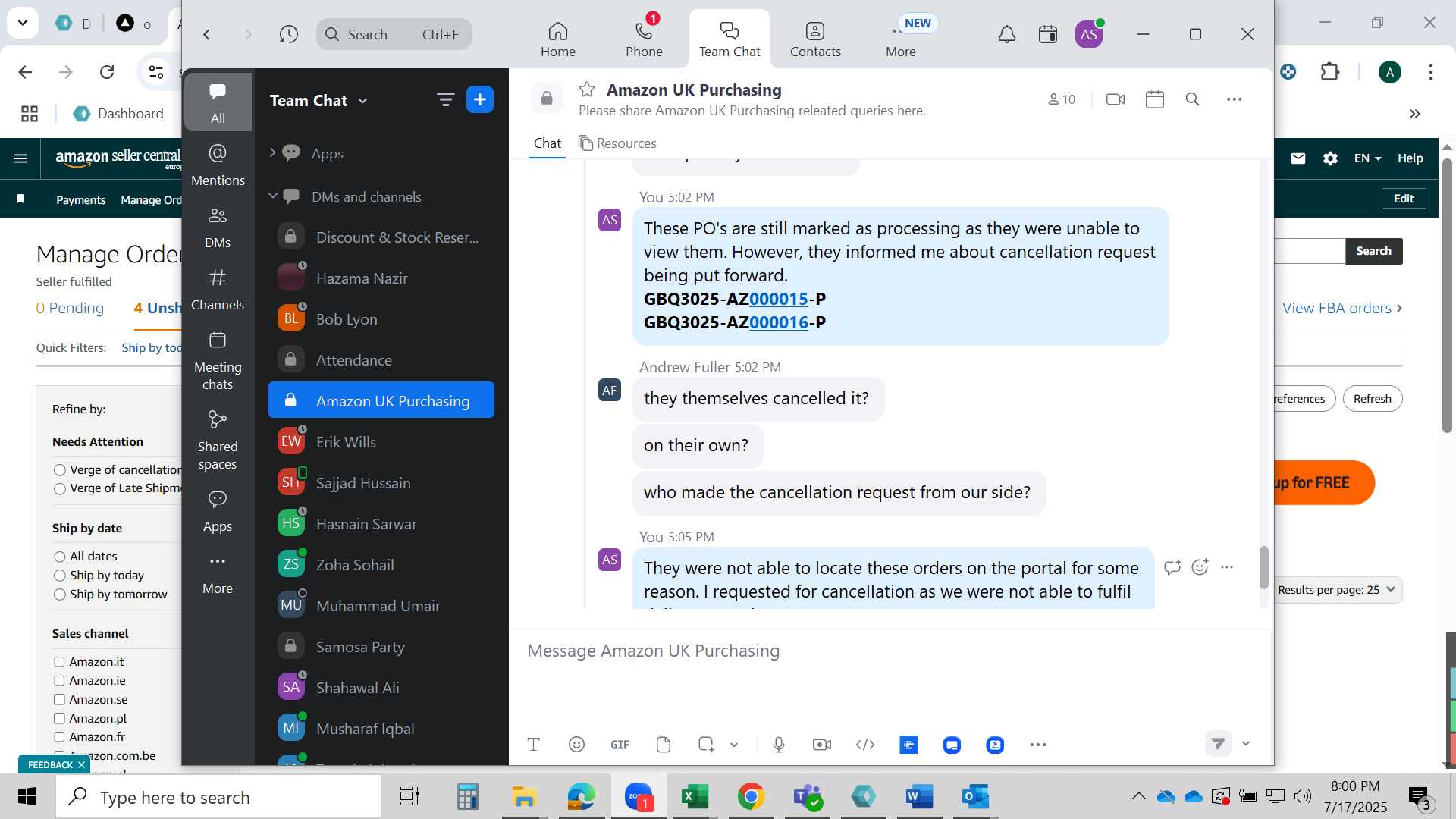The height and width of the screenshot is (819, 1456).
Task: Open Shared spaces in the sidebar
Action: tap(218, 440)
